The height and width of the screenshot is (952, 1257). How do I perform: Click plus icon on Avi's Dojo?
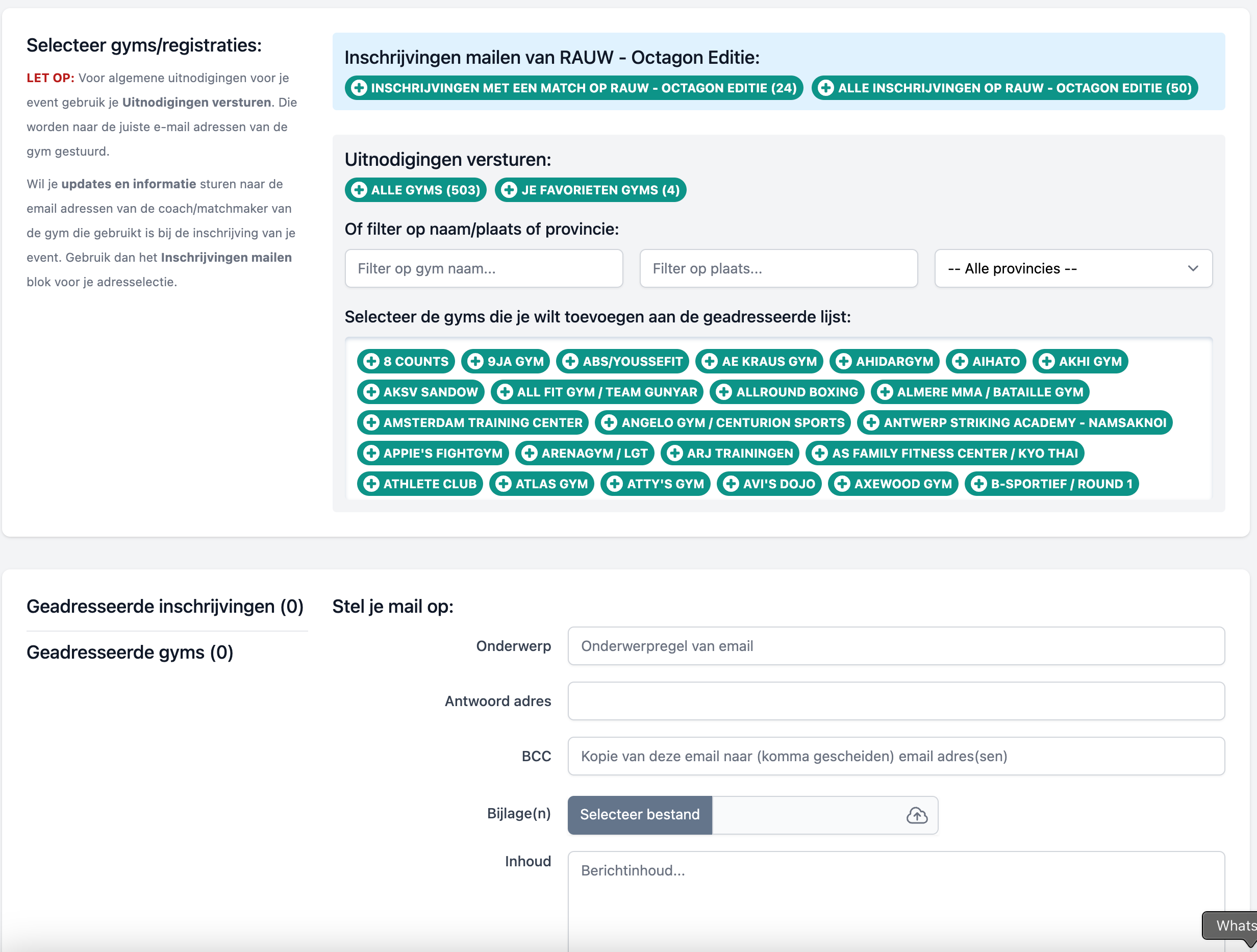tap(731, 484)
